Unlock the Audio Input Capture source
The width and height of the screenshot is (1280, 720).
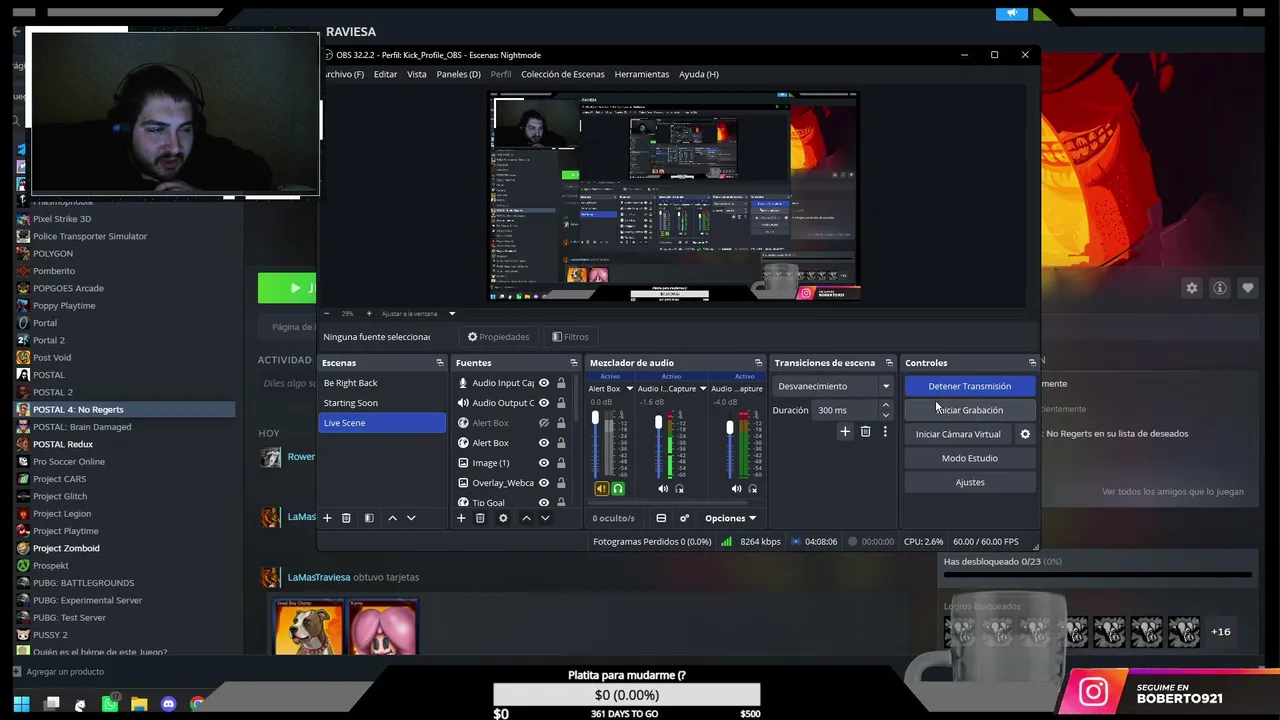[x=561, y=383]
